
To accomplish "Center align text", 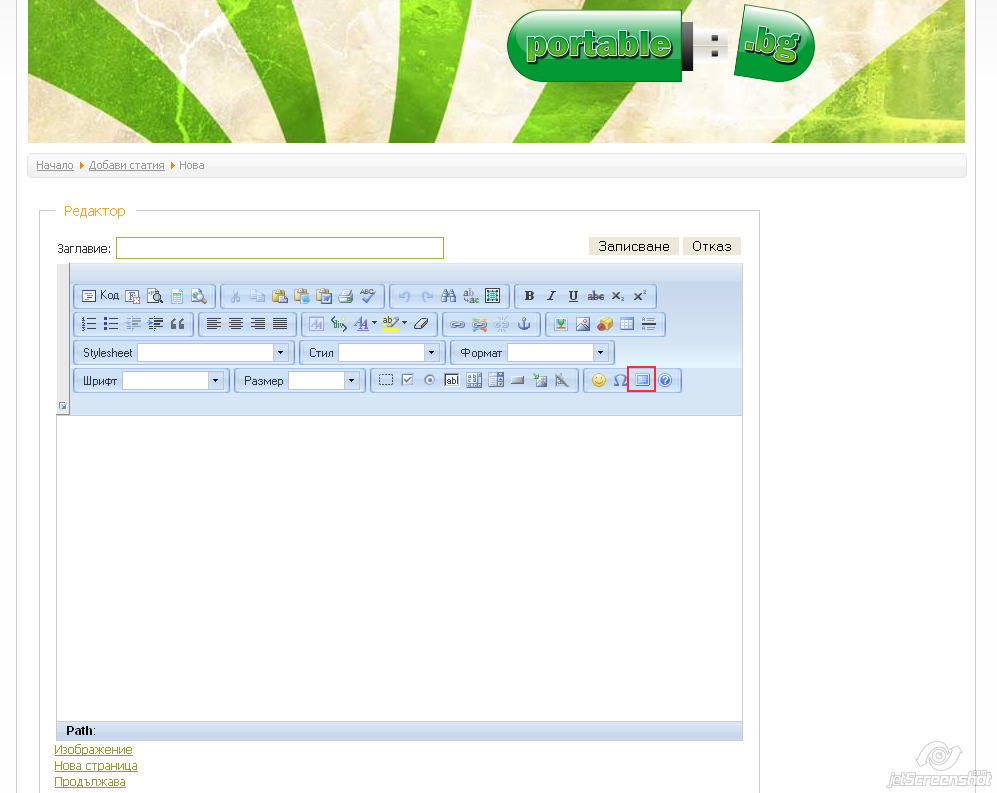I will click(236, 324).
